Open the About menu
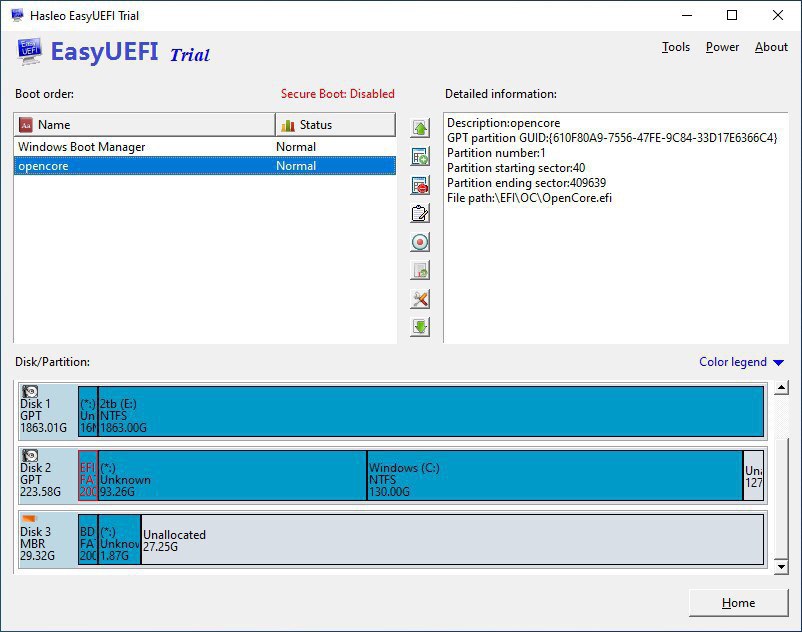802x632 pixels. tap(771, 47)
